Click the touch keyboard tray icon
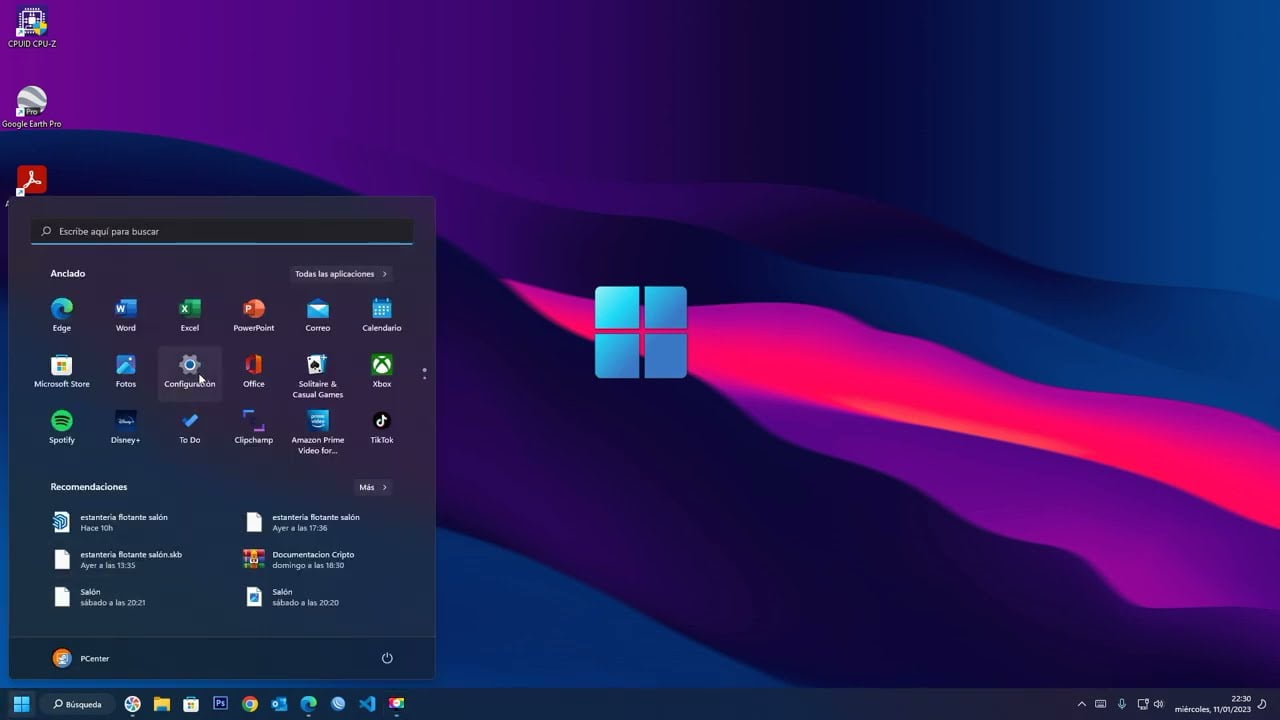Image resolution: width=1280 pixels, height=720 pixels. (1101, 704)
